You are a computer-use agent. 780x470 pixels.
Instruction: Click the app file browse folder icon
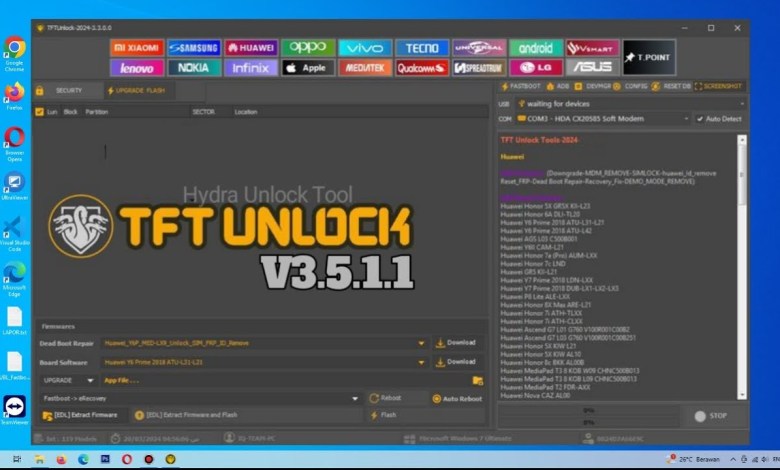point(478,380)
